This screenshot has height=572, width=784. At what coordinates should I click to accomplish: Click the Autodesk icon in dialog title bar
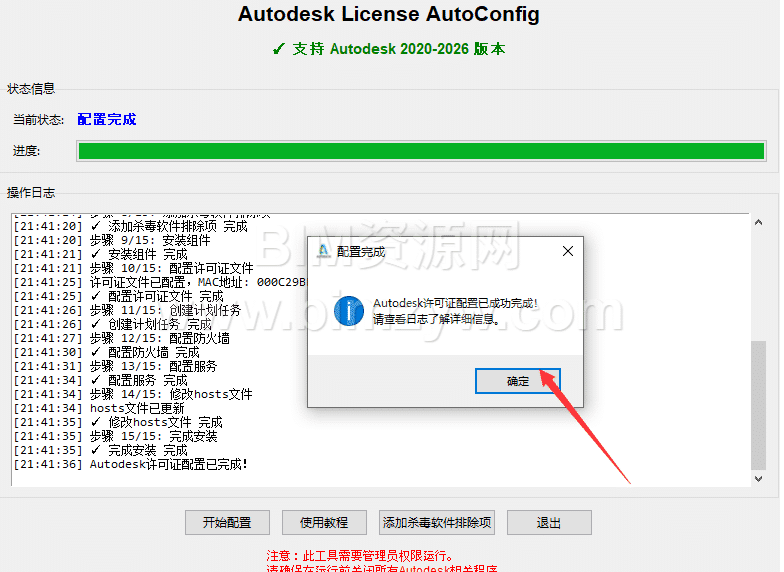(x=324, y=252)
